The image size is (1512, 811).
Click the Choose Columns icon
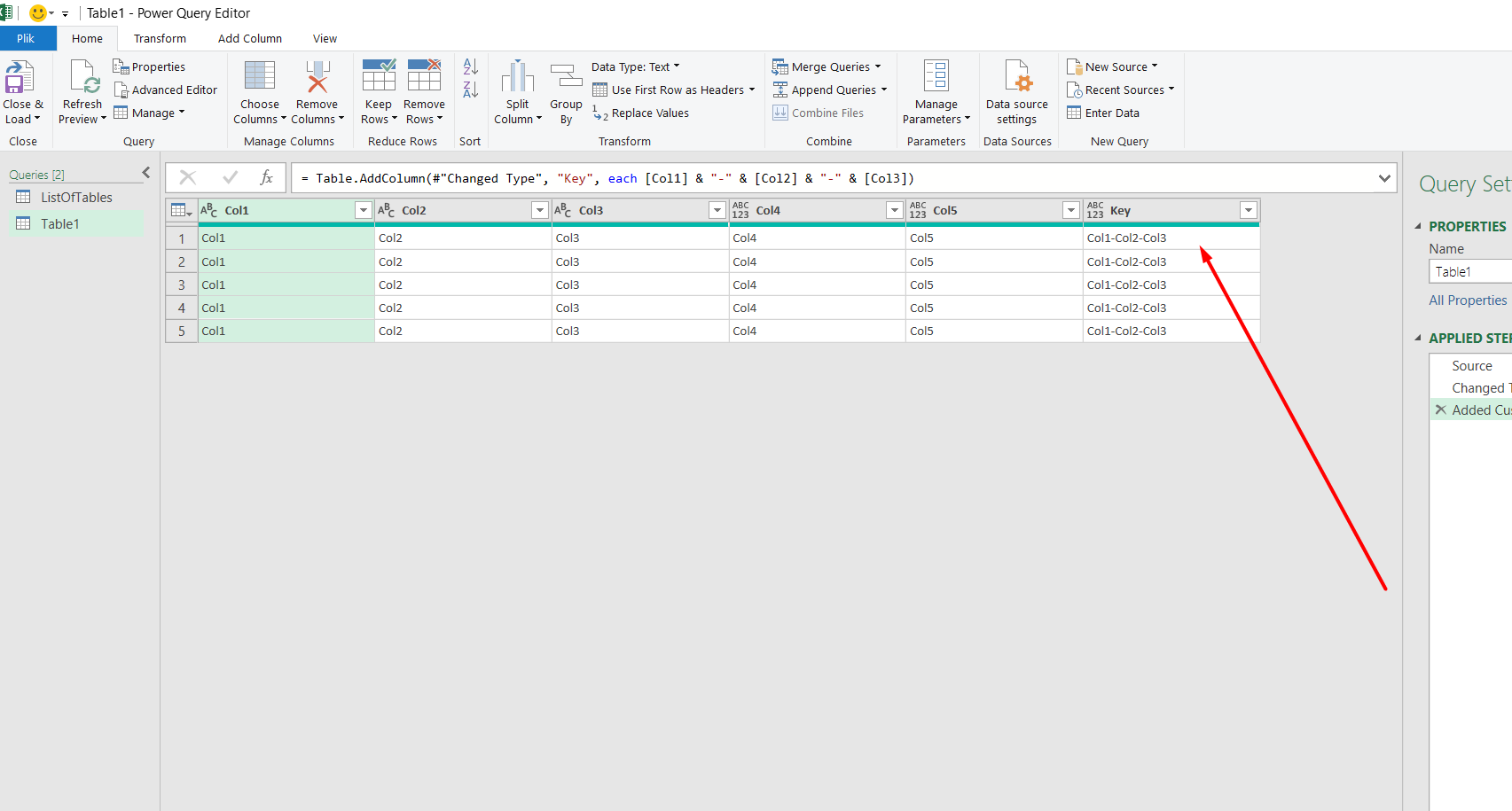click(x=259, y=76)
